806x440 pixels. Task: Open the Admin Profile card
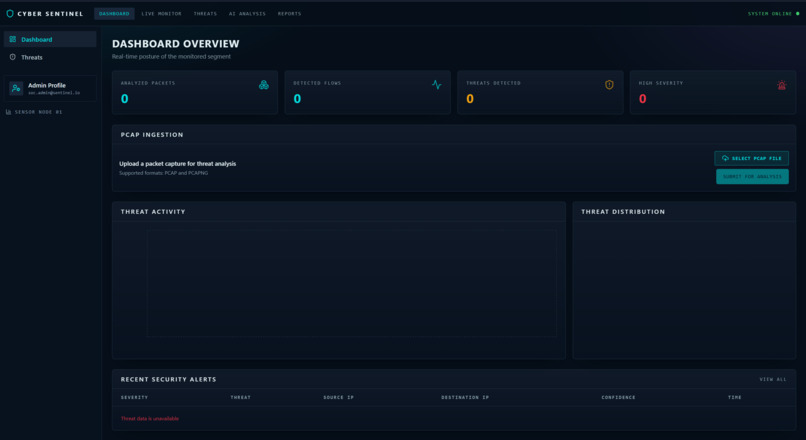50,88
